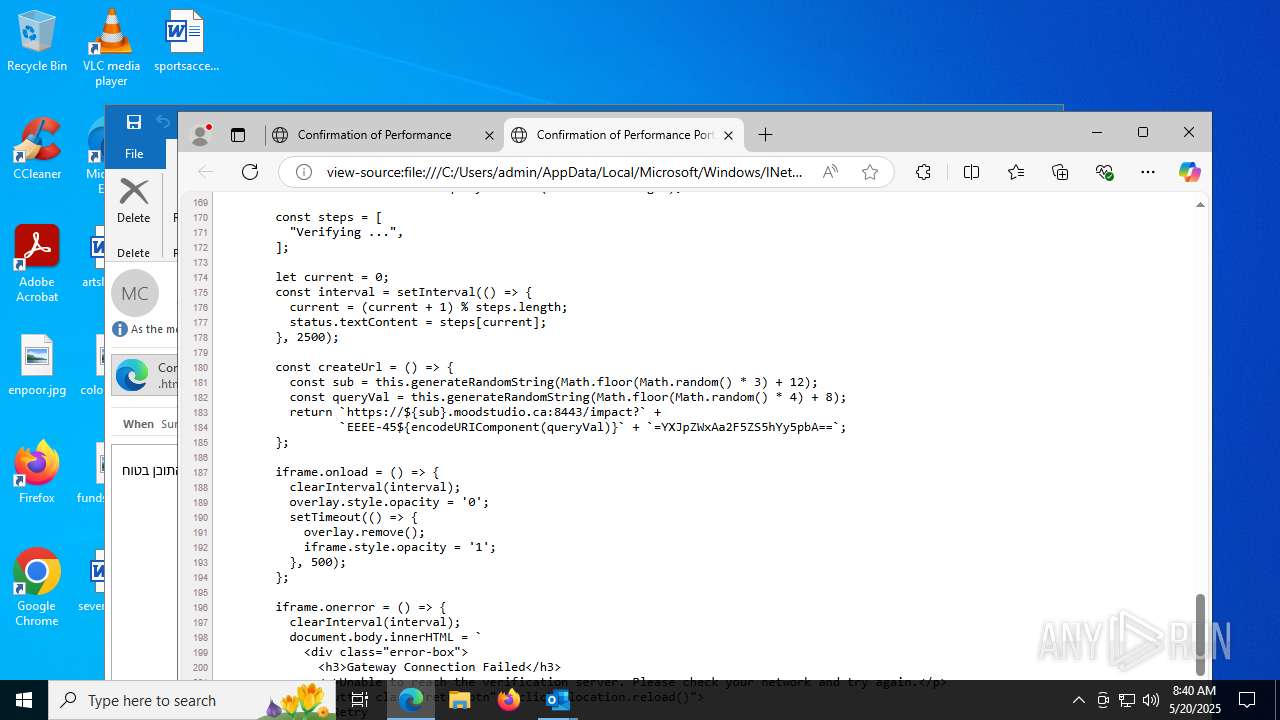The width and height of the screenshot is (1280, 720).
Task: Open the Edge .htm attachment in Outlook
Action: coord(145,375)
